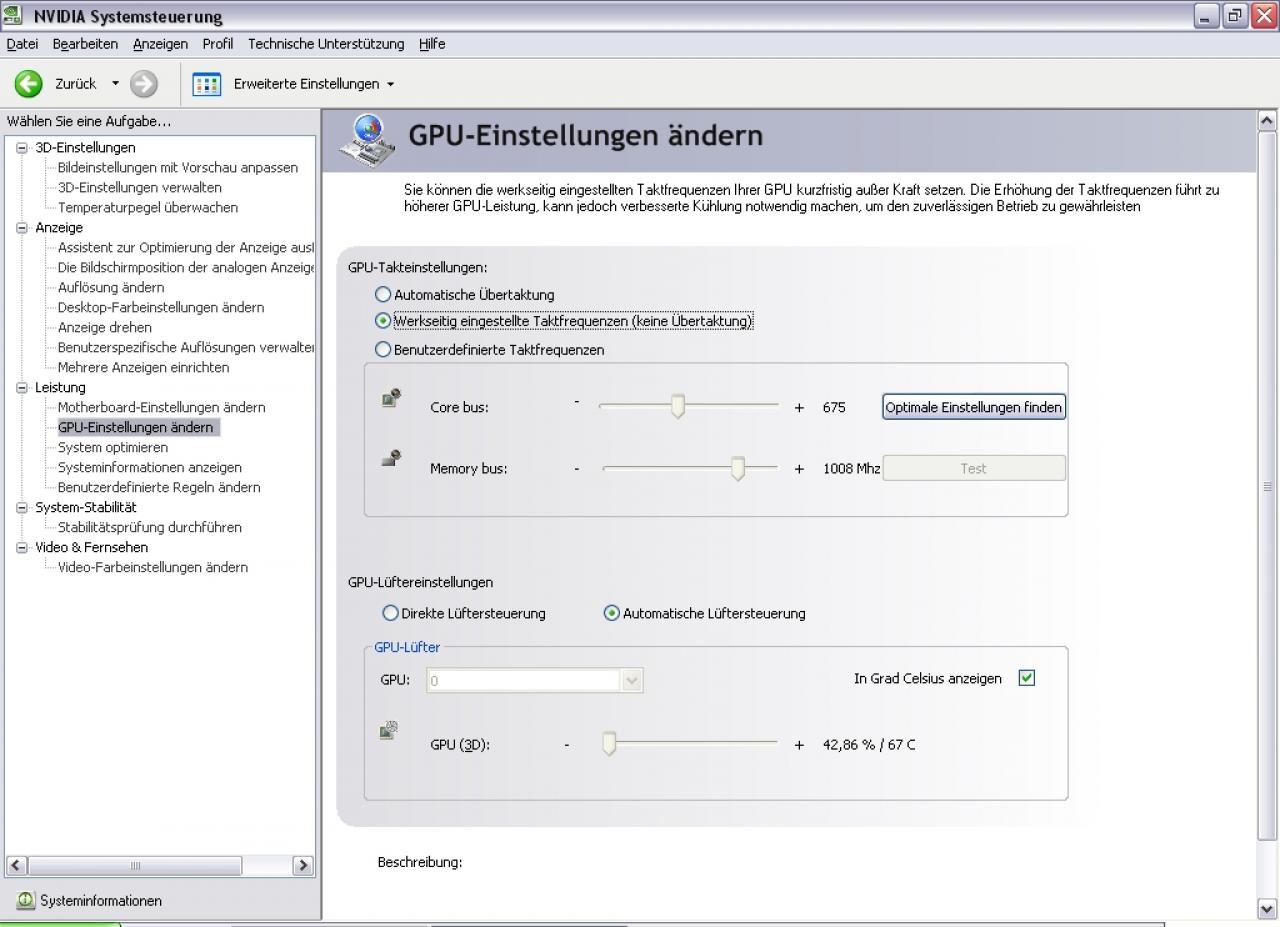Screen dimensions: 1280x927
Task: Open the Profil menu
Action: coord(217,44)
